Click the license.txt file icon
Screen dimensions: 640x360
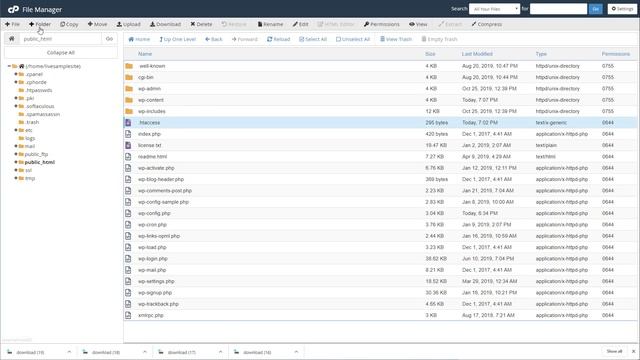pos(128,145)
